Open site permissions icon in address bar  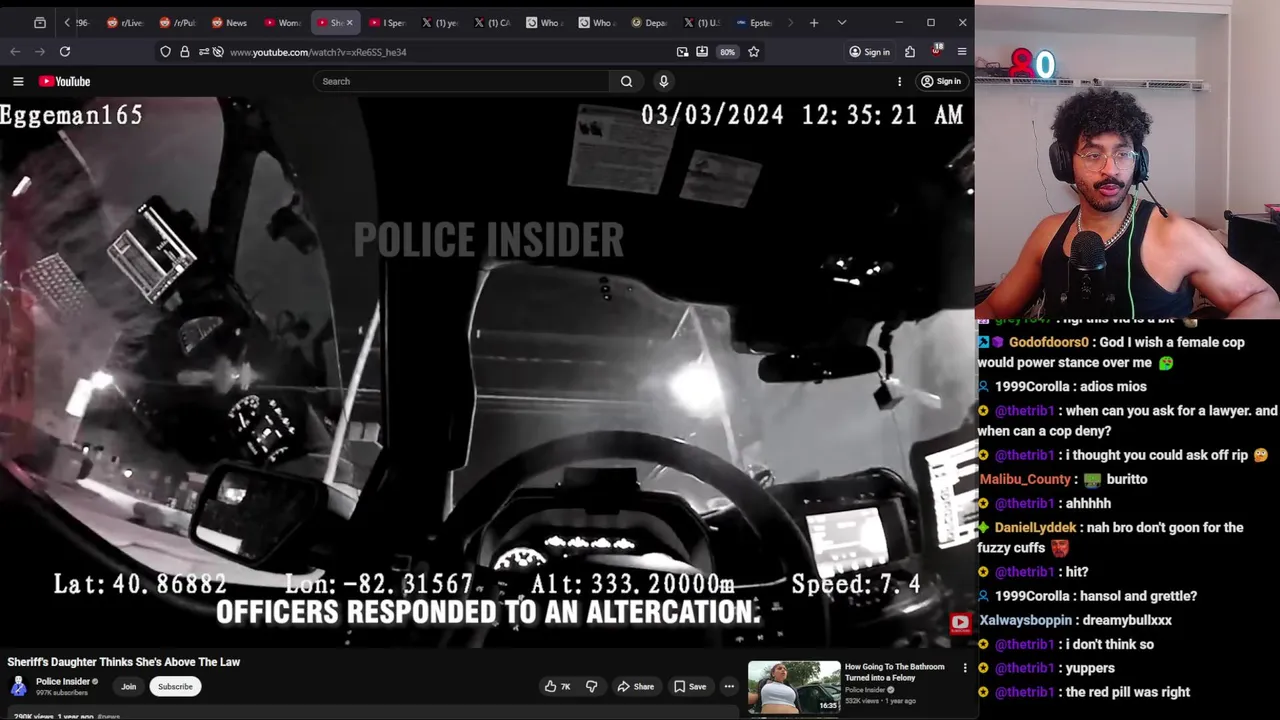[204, 51]
